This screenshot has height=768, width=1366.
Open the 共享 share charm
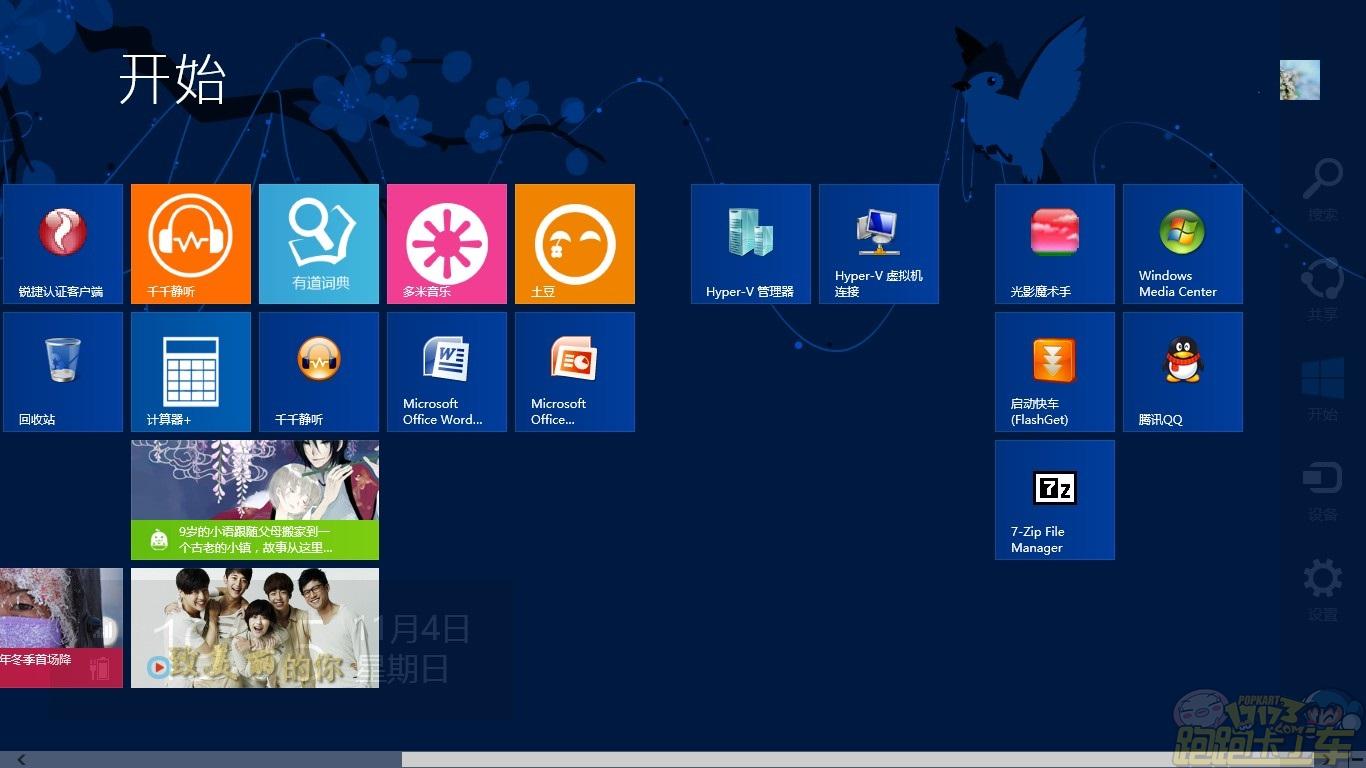pos(1322,290)
